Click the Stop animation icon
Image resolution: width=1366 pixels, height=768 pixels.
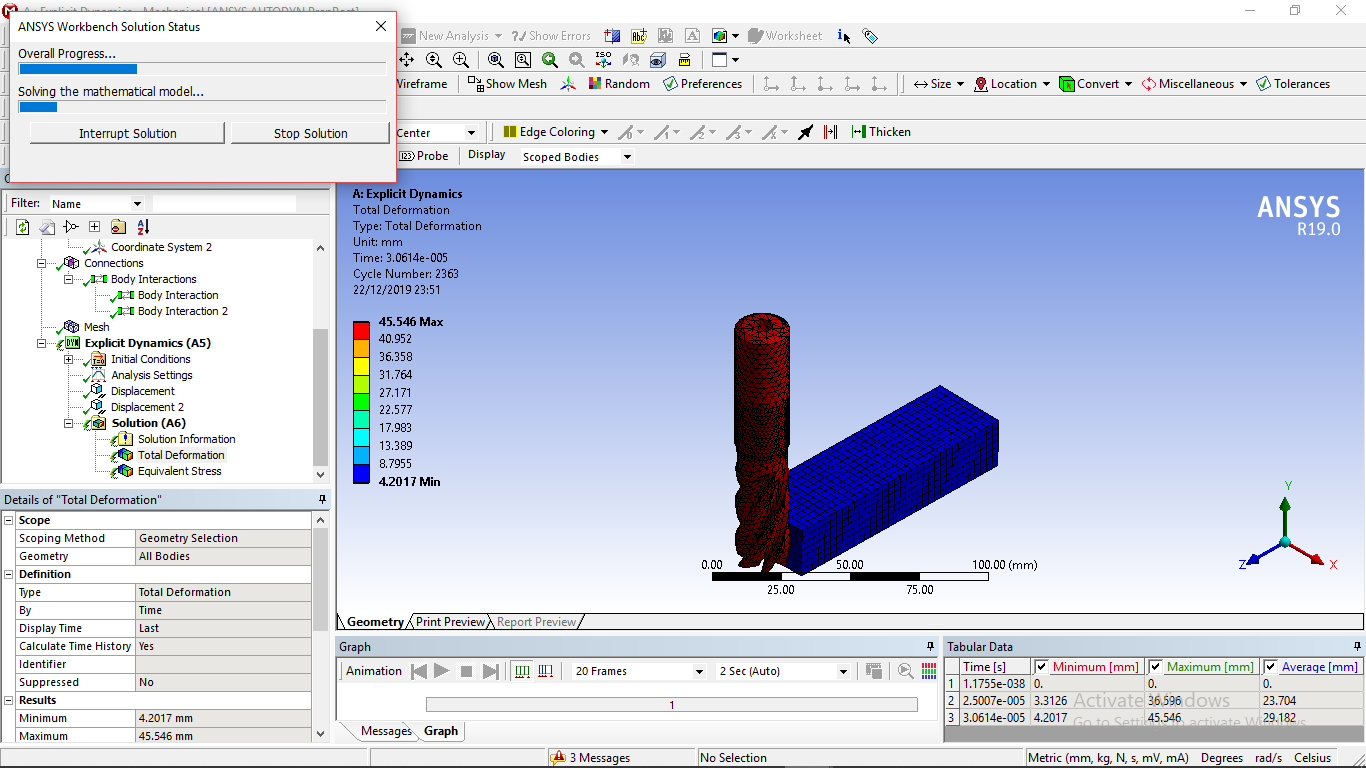point(466,671)
